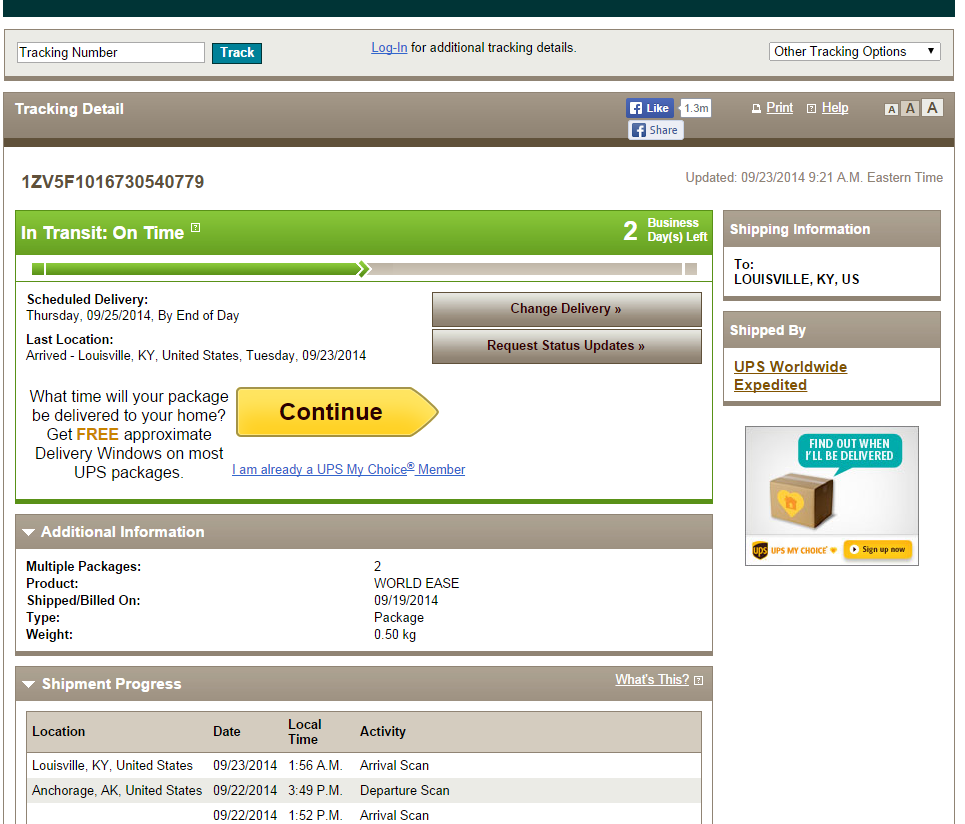Click the Updated 09/23/2014 9:21 A.M. timestamp
965x824 pixels.
pyautogui.click(x=814, y=178)
